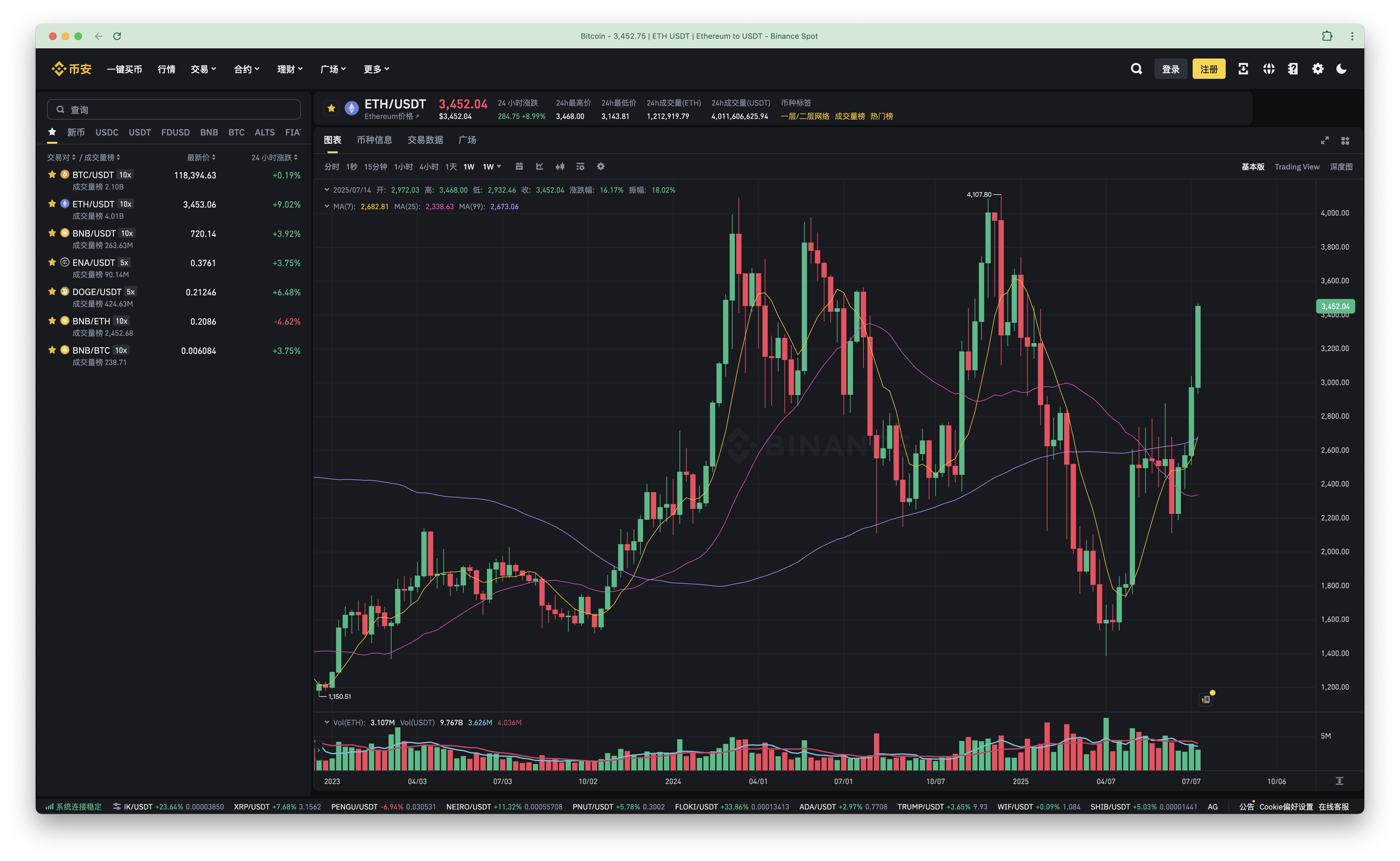Viewport: 1400px width, 861px height.
Task: Expand the 合约 navigation menu
Action: [x=246, y=69]
